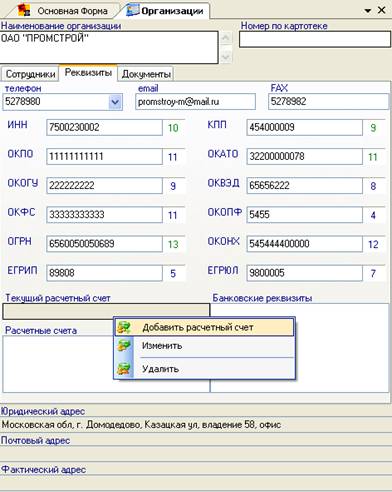Click ЕГРИП digit counter 5
This screenshot has height=492, width=392.
pos(173,274)
